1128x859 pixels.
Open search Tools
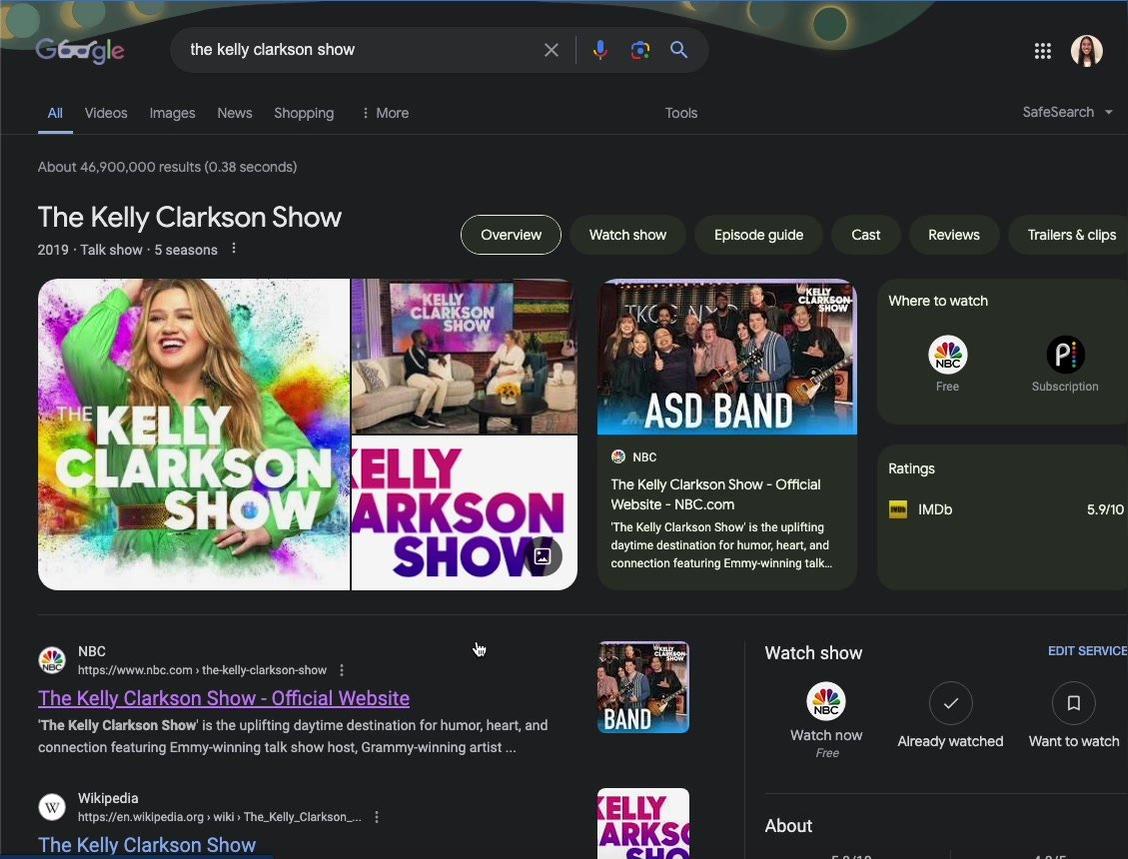(681, 113)
